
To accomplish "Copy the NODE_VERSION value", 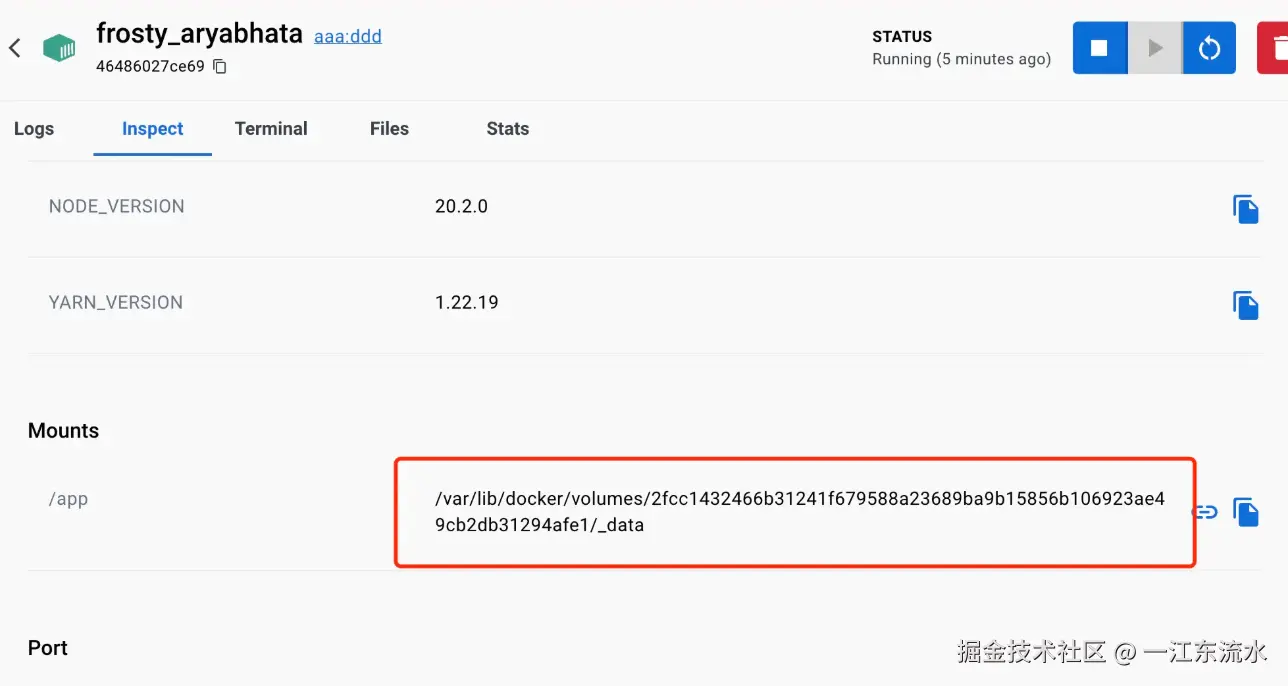I will click(x=1245, y=209).
